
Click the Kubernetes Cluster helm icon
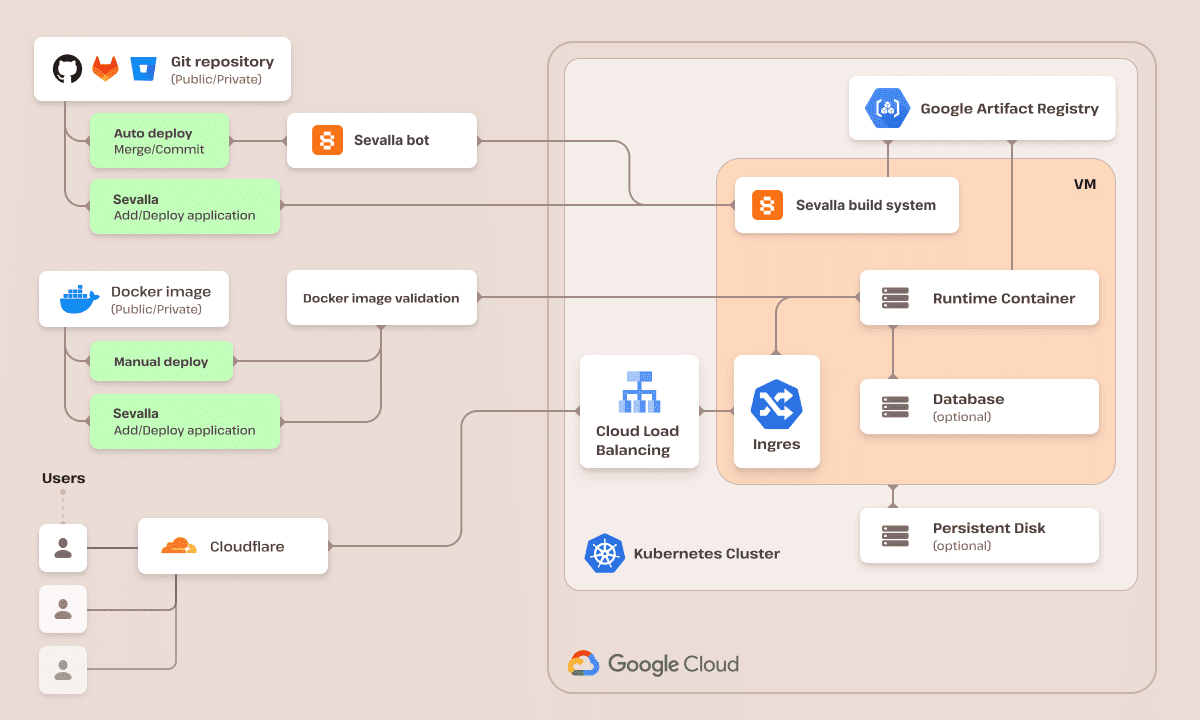pos(604,552)
